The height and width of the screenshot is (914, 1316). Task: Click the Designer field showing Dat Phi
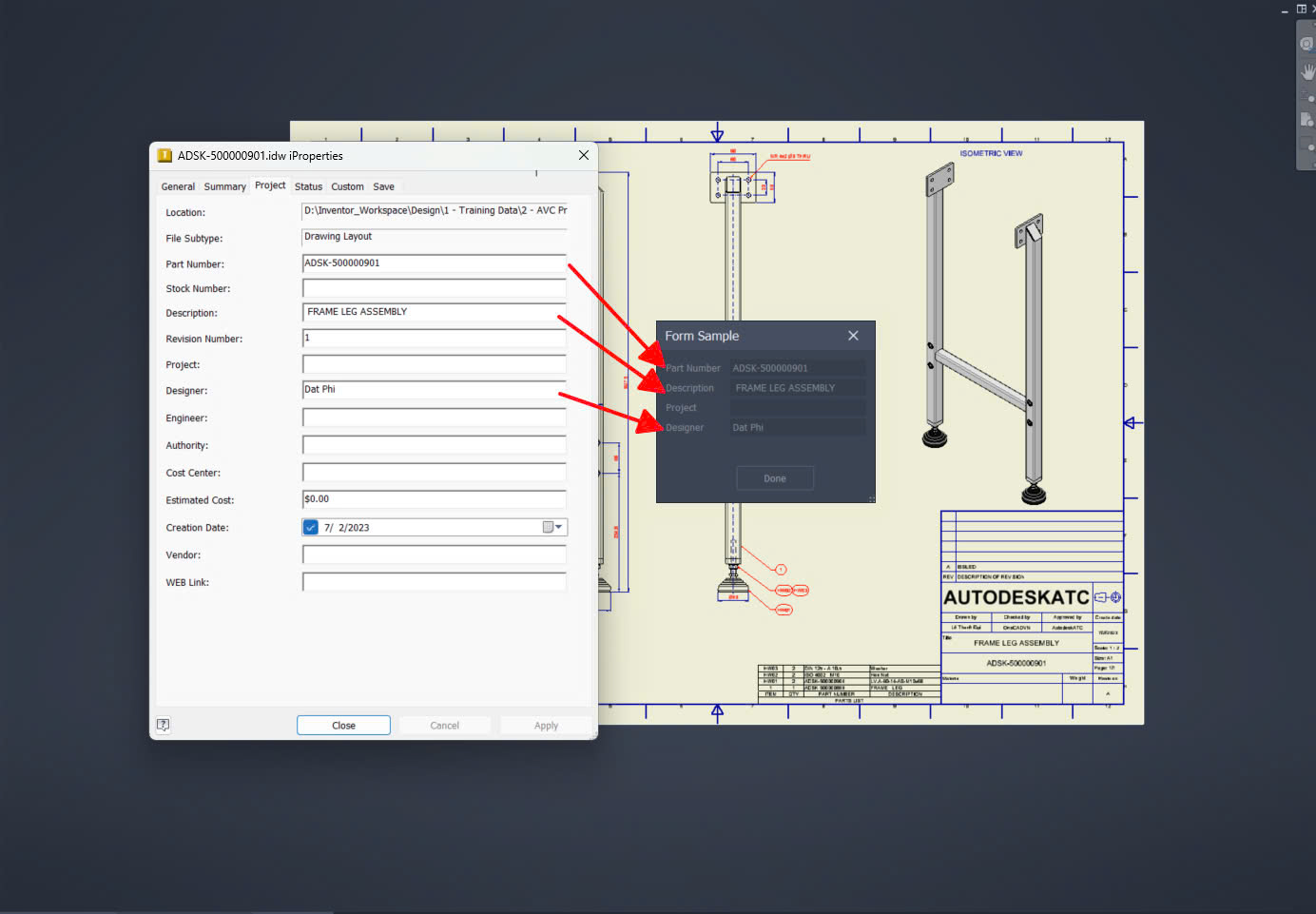click(435, 390)
